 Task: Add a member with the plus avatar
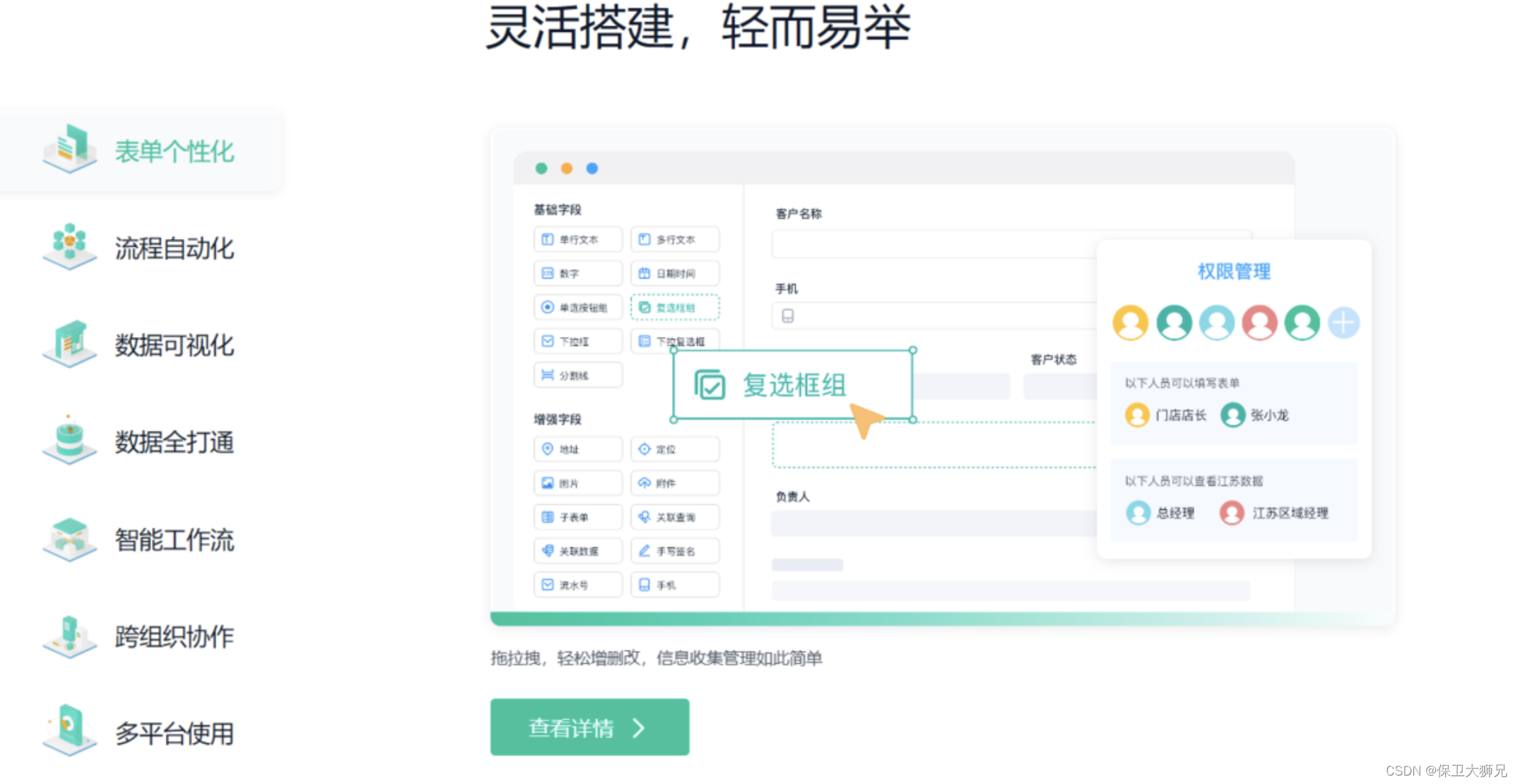coord(1343,323)
